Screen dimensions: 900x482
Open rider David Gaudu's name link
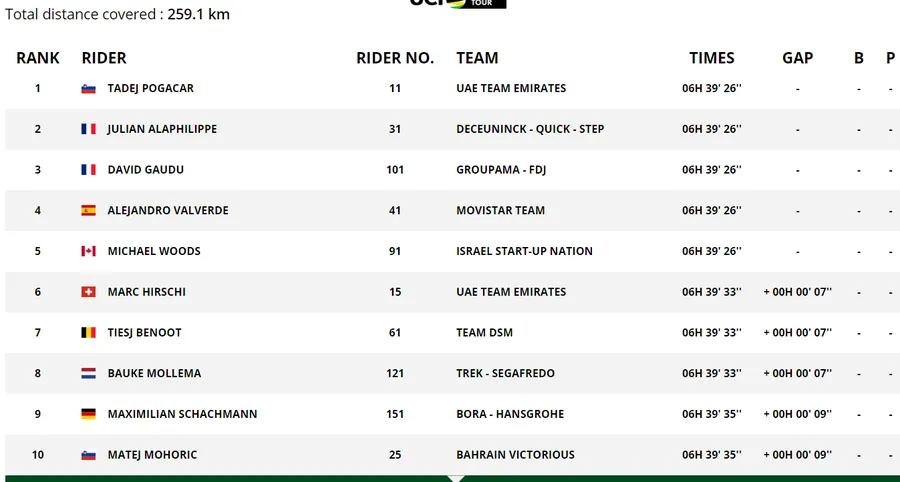click(x=145, y=170)
